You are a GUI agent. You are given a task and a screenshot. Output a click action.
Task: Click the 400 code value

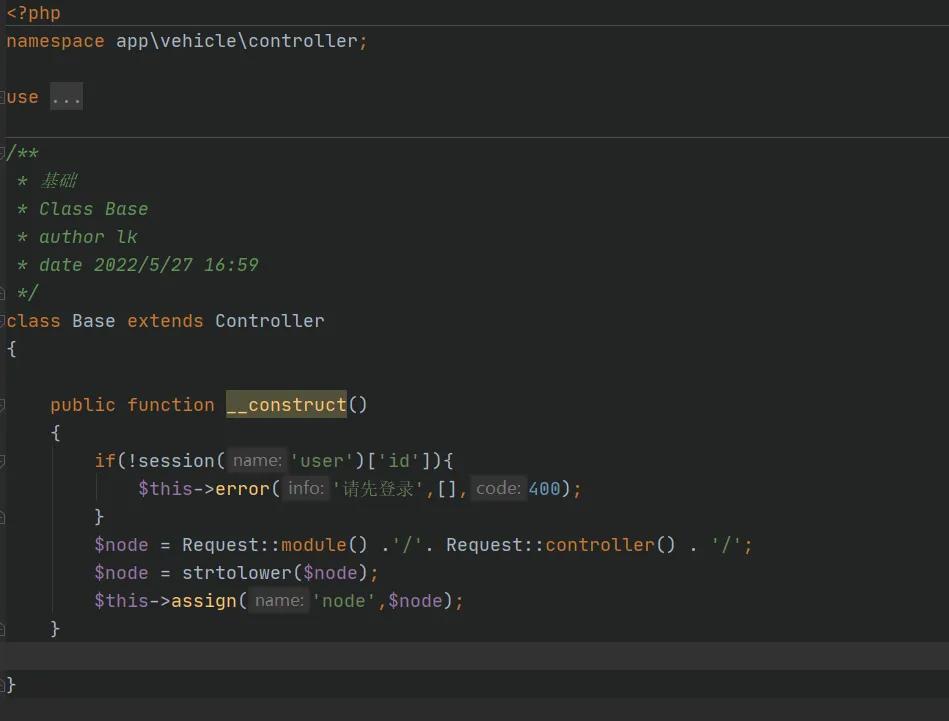point(544,489)
